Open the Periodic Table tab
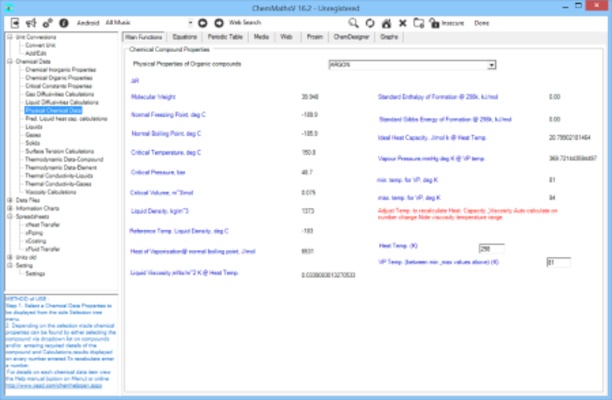The width and height of the screenshot is (612, 400). [225, 37]
